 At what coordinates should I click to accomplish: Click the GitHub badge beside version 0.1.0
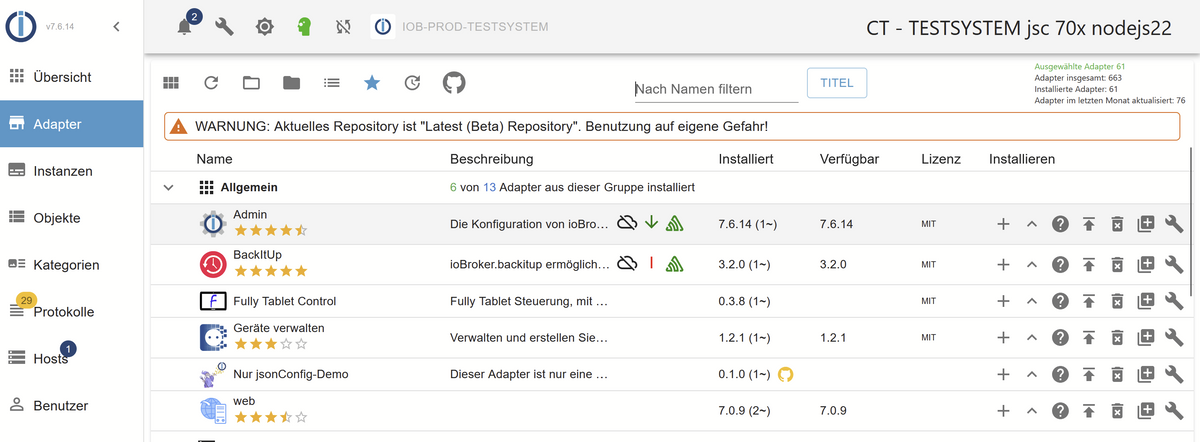(x=785, y=374)
